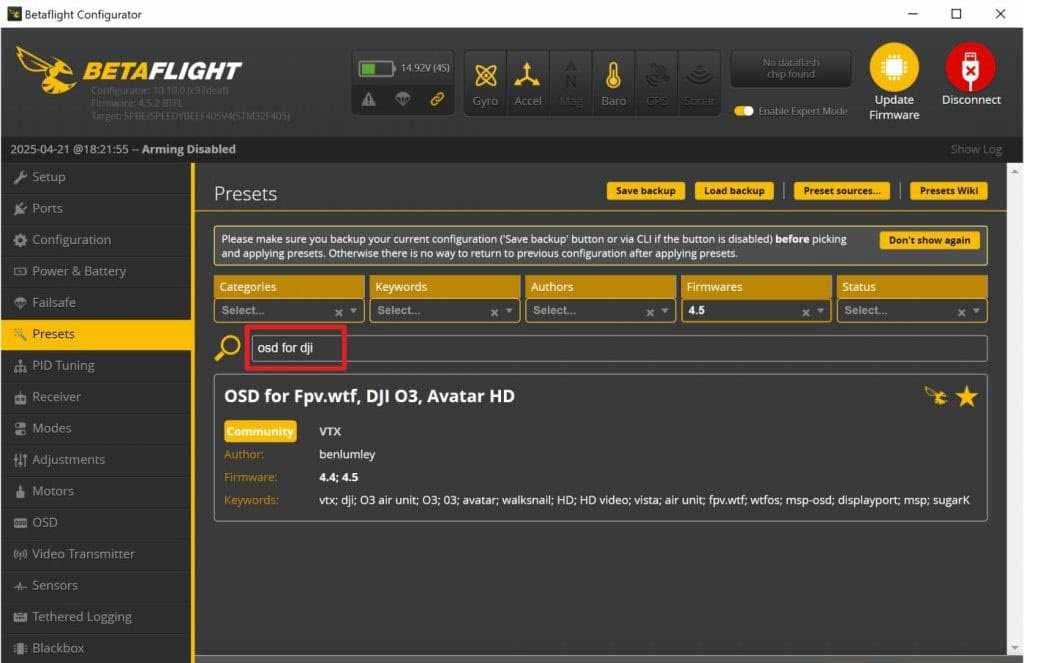Open the Categories dropdown arrow
1037x663 pixels.
[x=354, y=310]
